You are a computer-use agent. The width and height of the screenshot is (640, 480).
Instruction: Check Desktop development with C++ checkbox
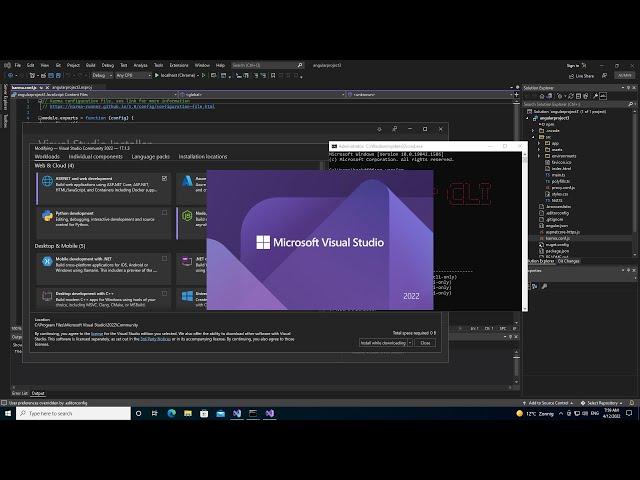coord(164,293)
